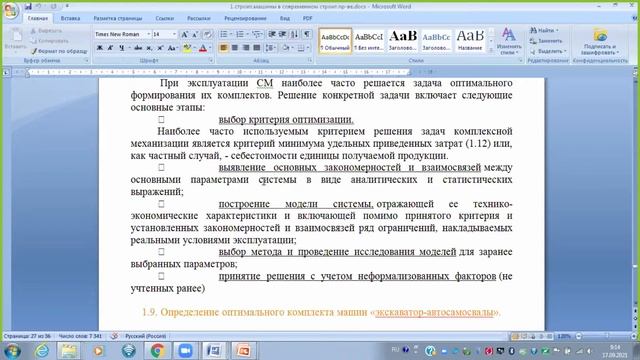Image resolution: width=640 pixels, height=360 pixels.
Task: Apply Обычный style from gallery
Action: 335,41
